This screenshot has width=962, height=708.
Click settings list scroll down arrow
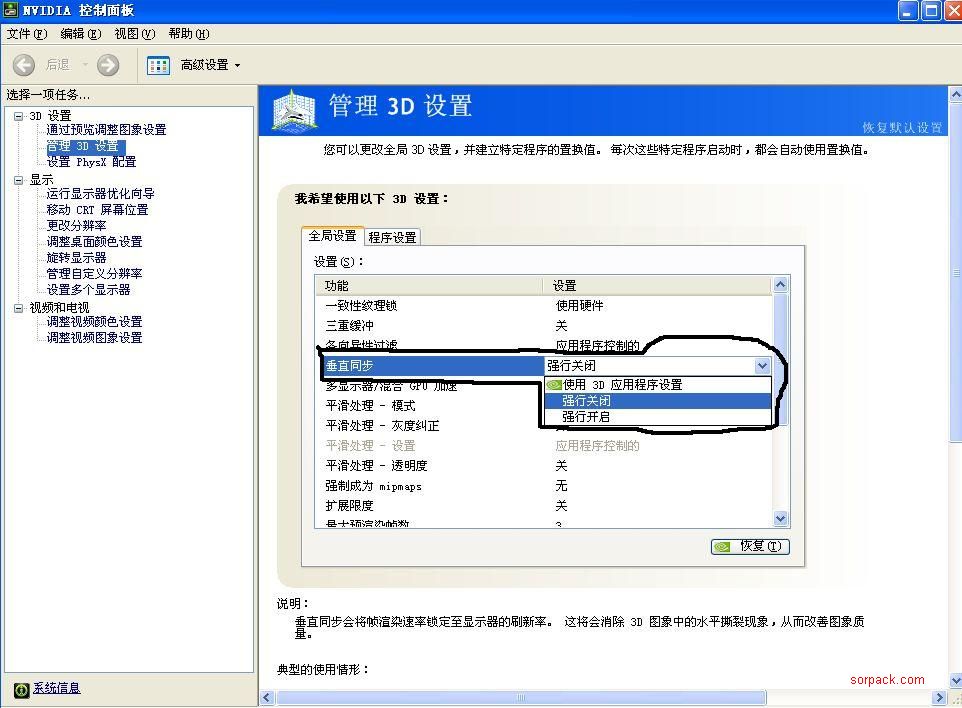click(x=781, y=518)
